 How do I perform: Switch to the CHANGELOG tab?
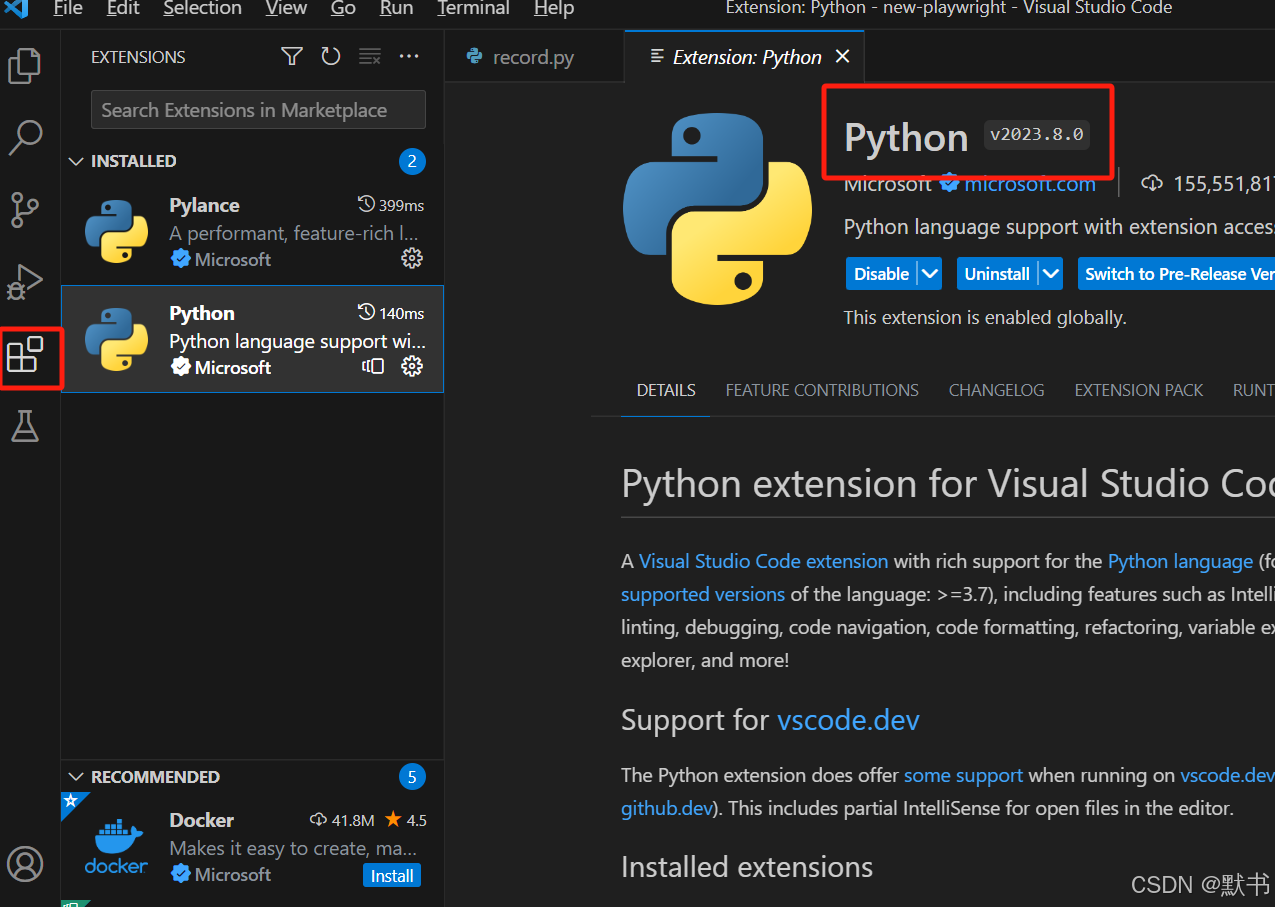pos(996,390)
